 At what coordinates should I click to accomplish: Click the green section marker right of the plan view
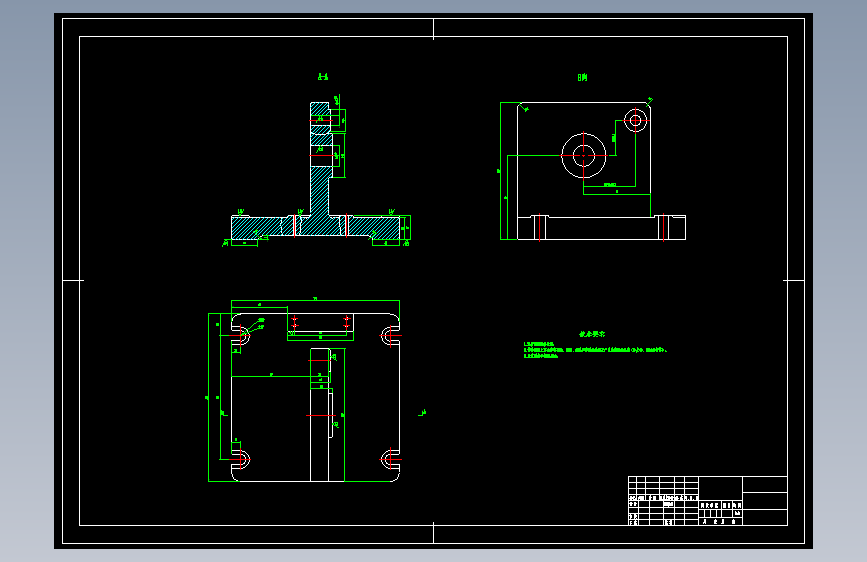click(x=422, y=413)
